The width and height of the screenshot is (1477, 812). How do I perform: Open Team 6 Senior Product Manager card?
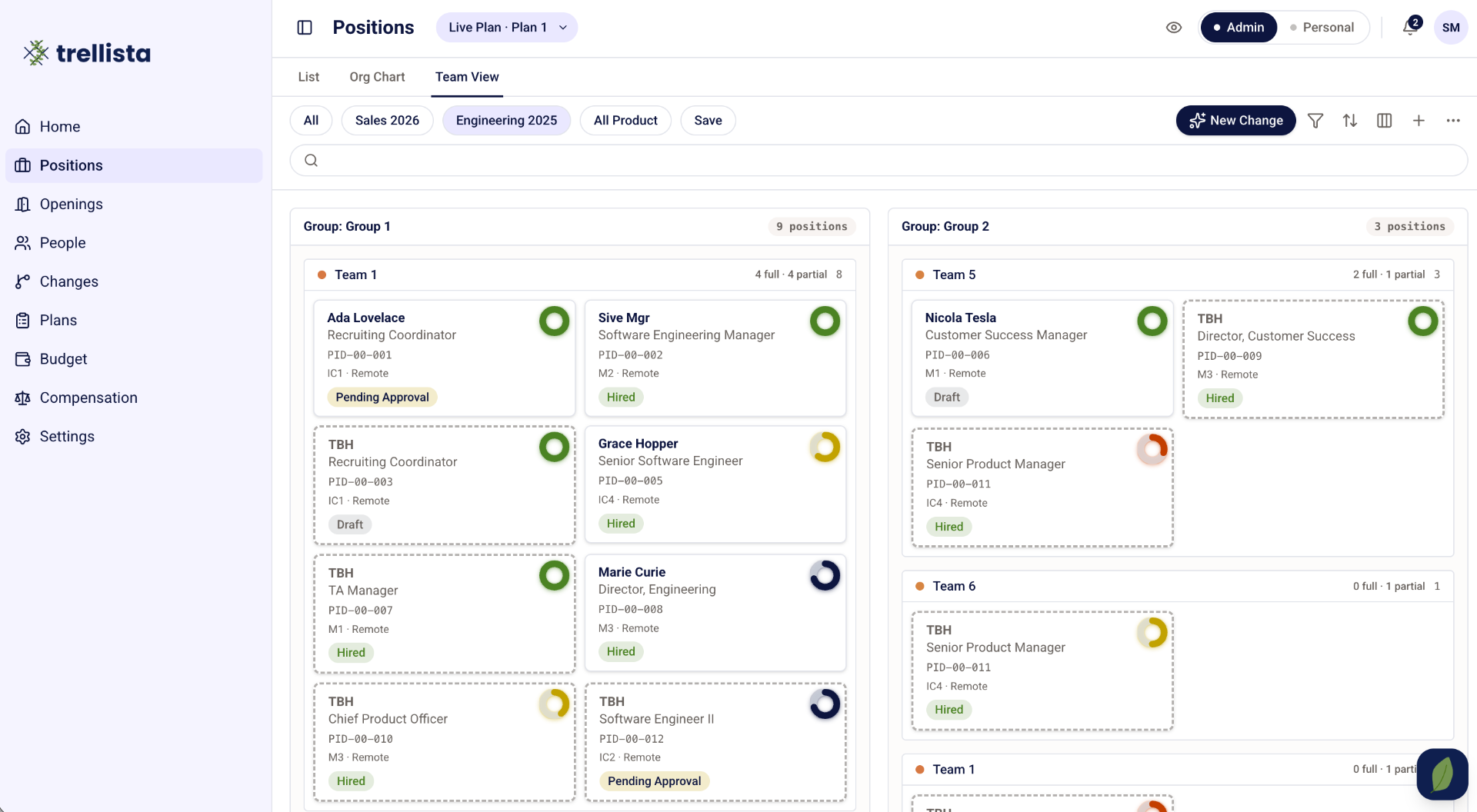click(x=1042, y=671)
